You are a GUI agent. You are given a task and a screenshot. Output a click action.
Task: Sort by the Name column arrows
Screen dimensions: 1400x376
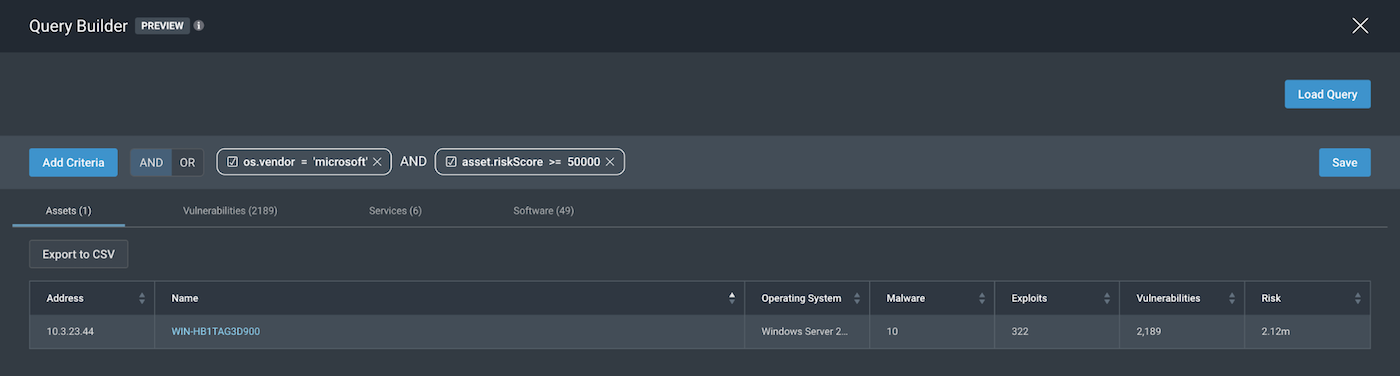[x=731, y=298]
